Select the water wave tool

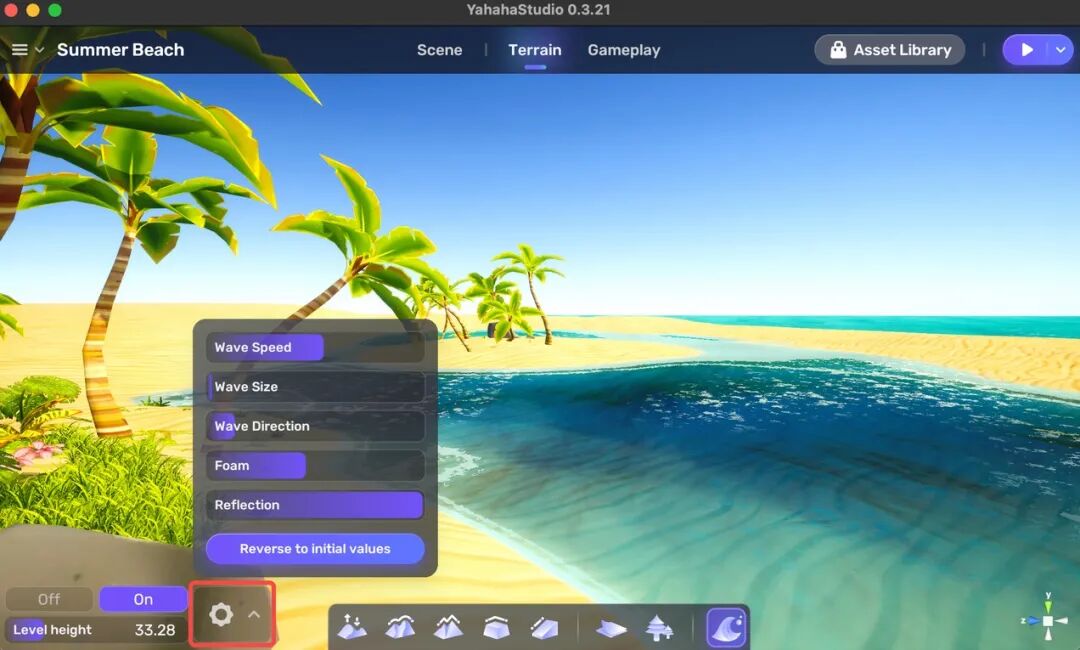pyautogui.click(x=727, y=627)
